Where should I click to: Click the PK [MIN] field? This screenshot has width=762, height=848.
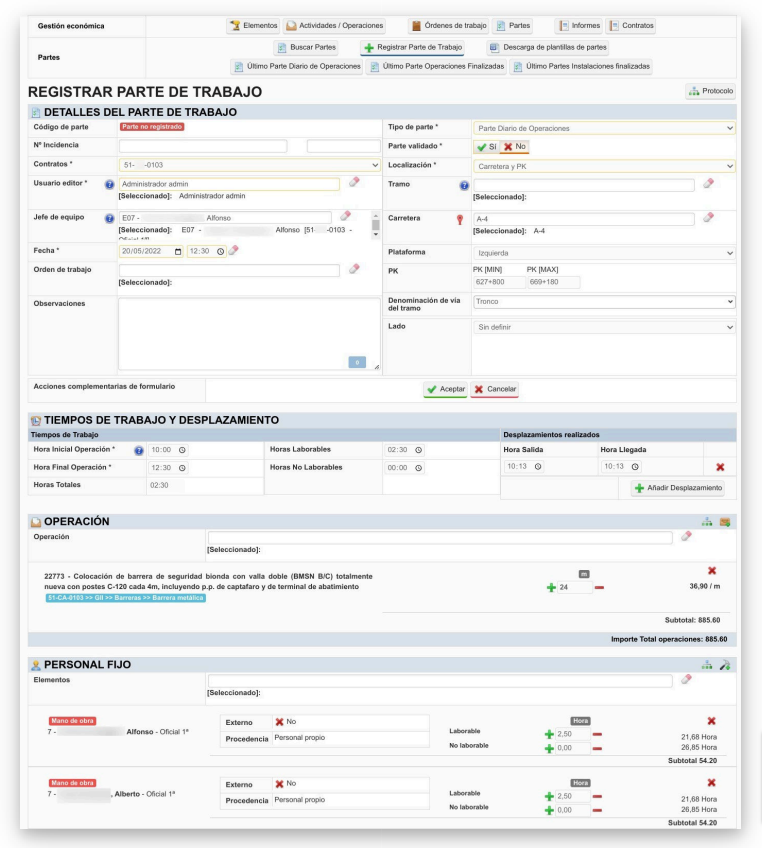pyautogui.click(x=499, y=282)
